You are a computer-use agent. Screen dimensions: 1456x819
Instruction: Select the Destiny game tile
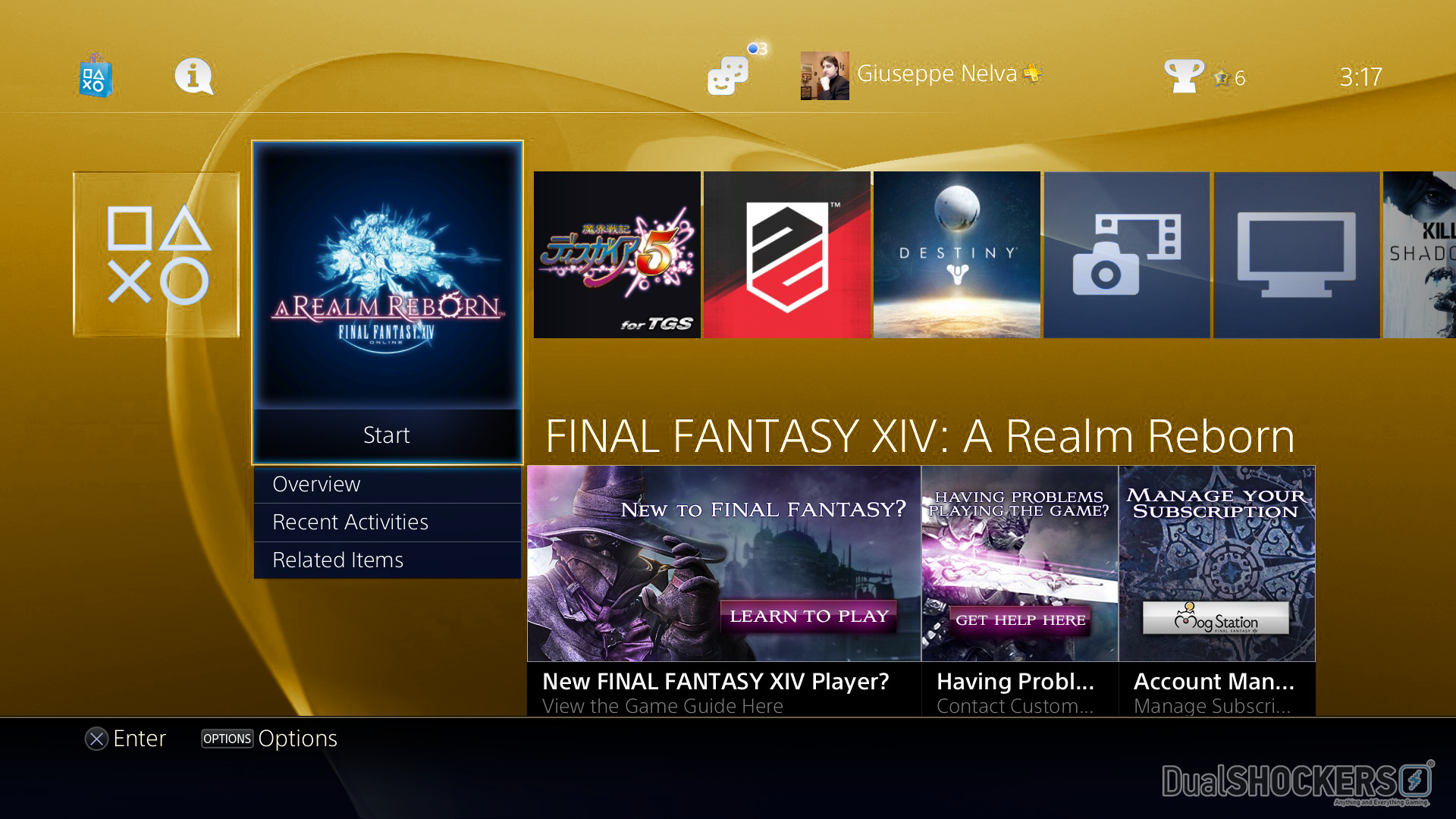pyautogui.click(x=957, y=255)
